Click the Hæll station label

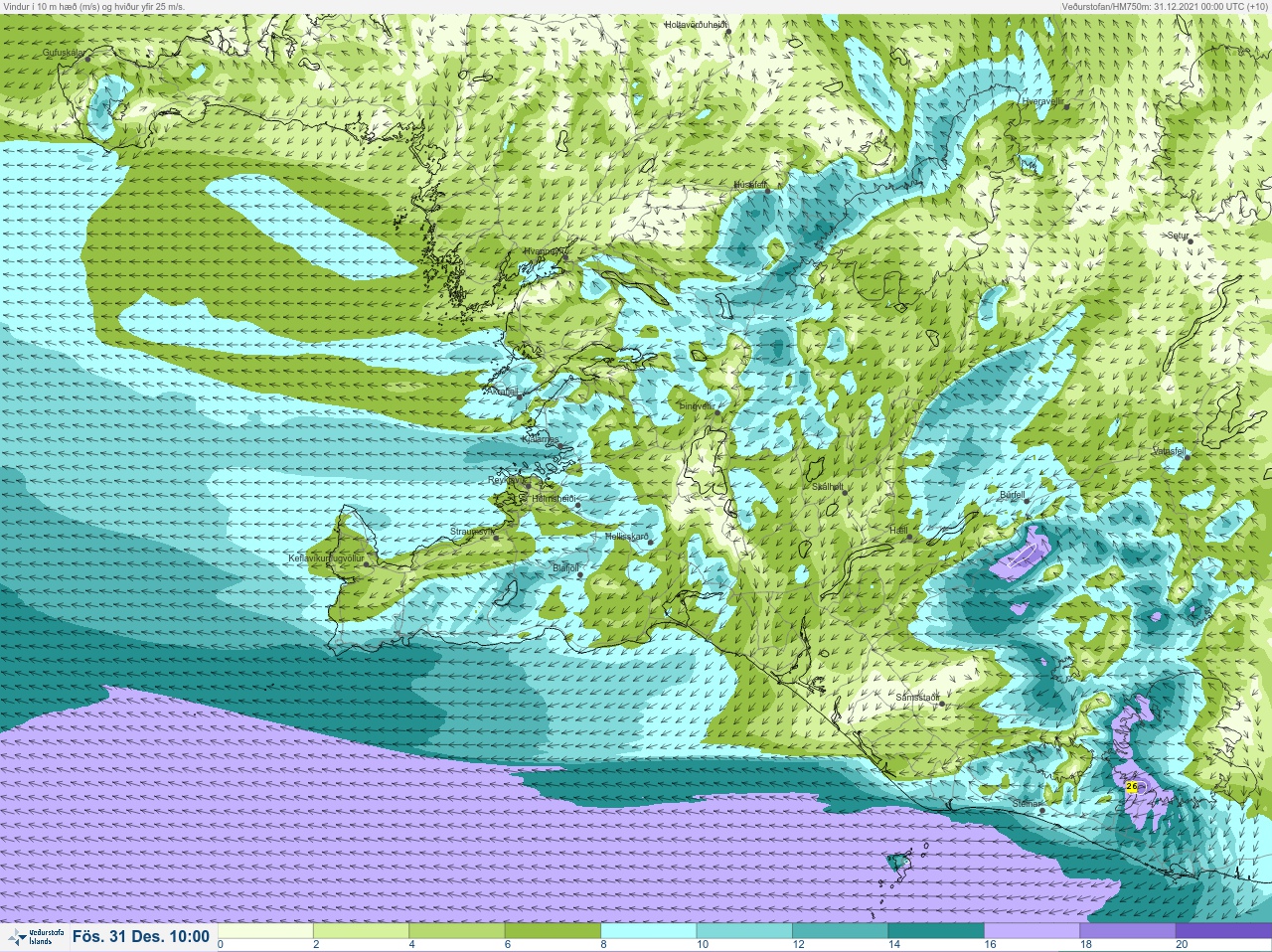[899, 531]
